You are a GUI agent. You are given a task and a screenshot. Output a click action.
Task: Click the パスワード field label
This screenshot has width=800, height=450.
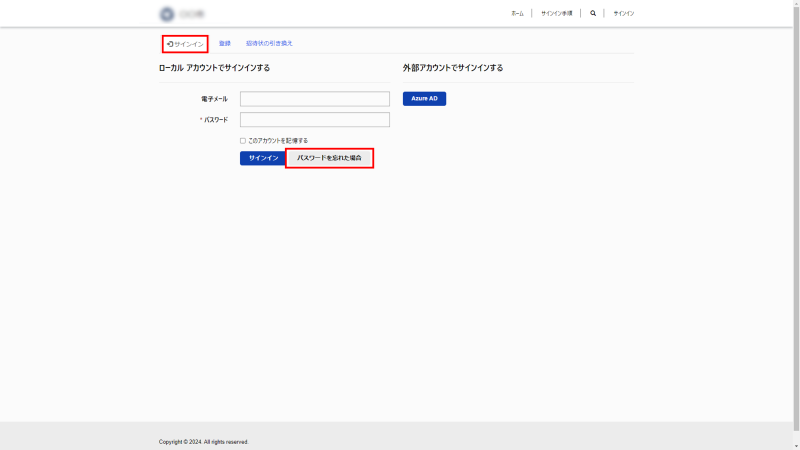pos(216,120)
